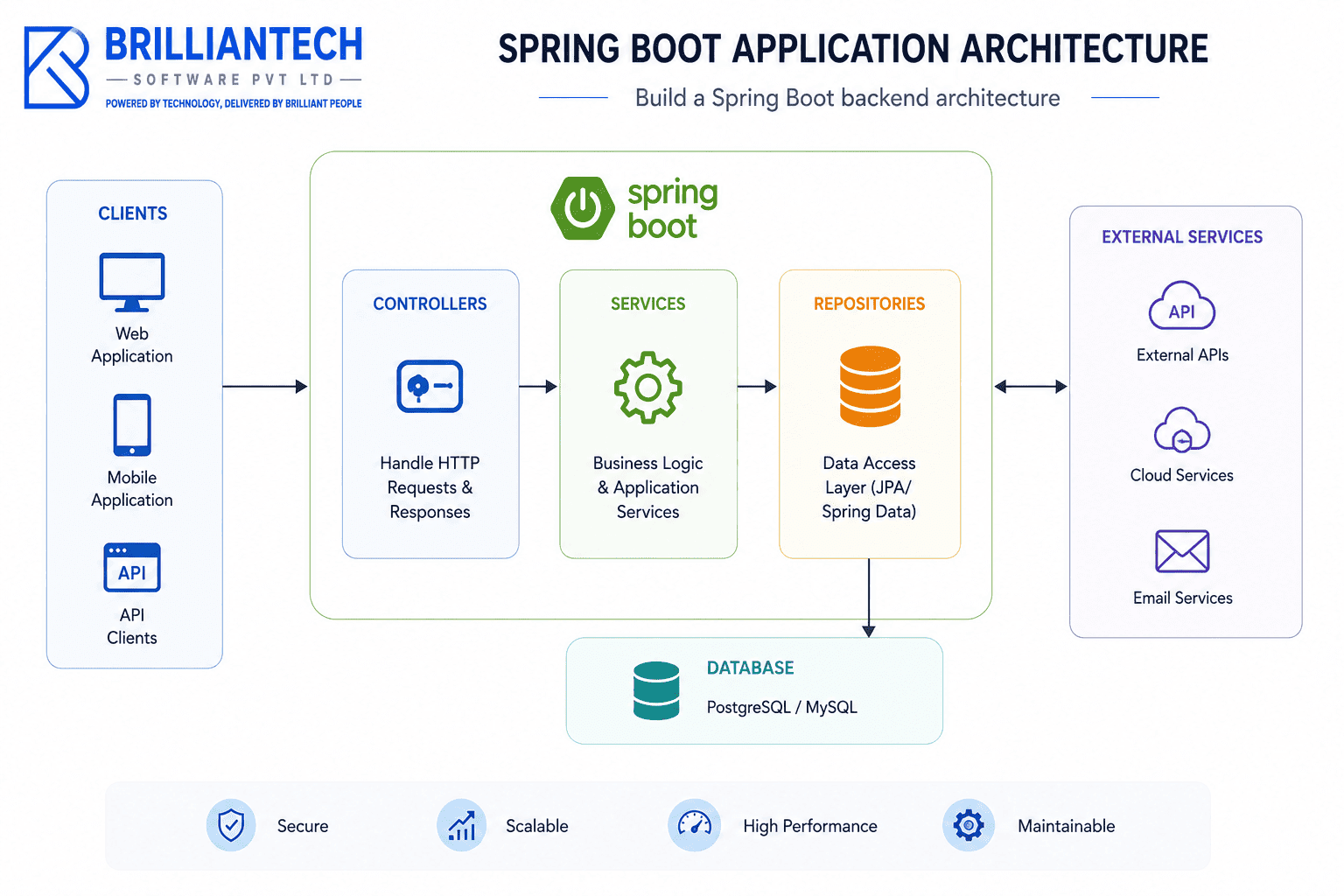Image resolution: width=1344 pixels, height=896 pixels.
Task: Click the Services gear icon
Action: tap(648, 388)
